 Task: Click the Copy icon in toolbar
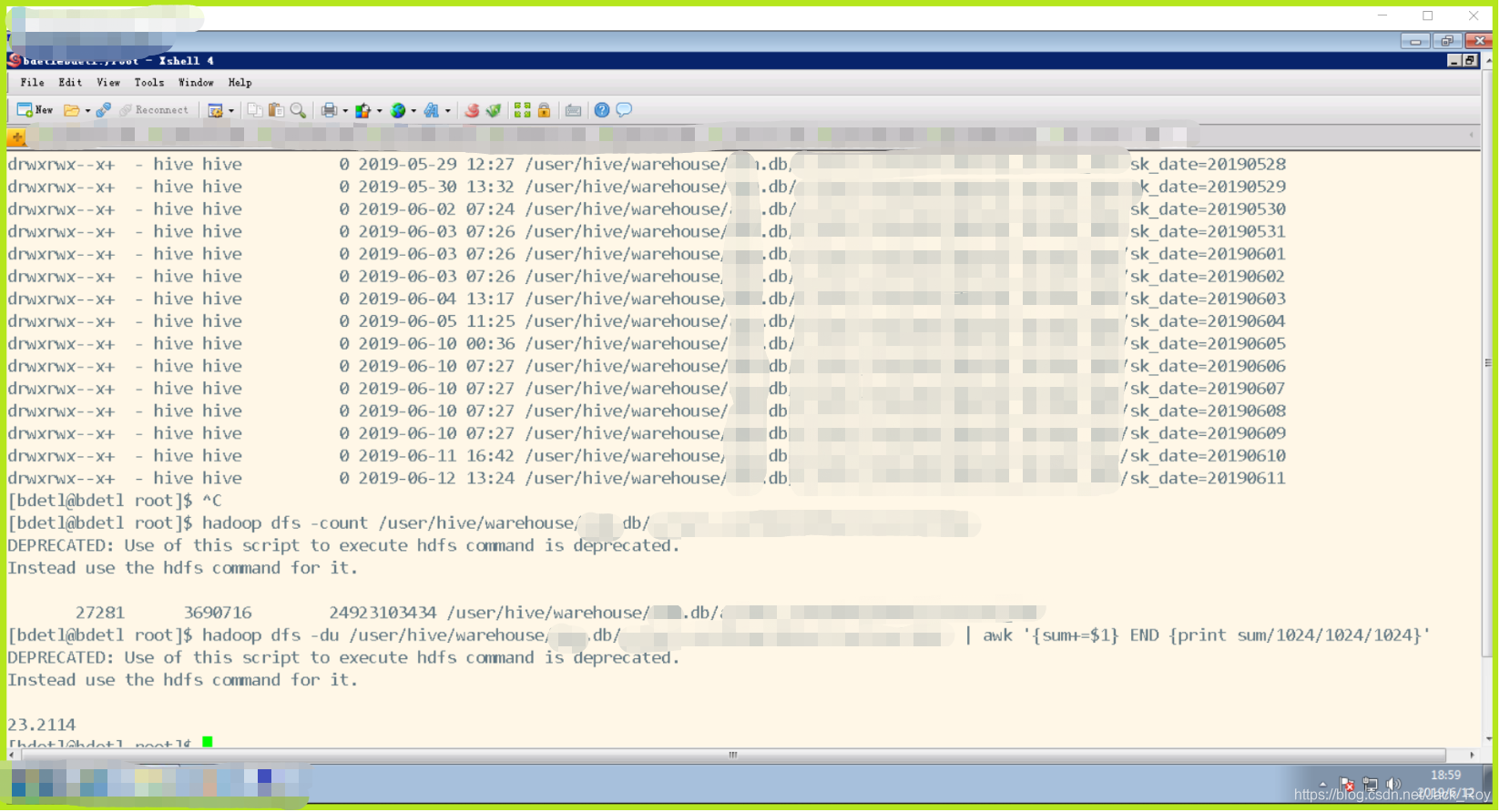pyautogui.click(x=255, y=110)
